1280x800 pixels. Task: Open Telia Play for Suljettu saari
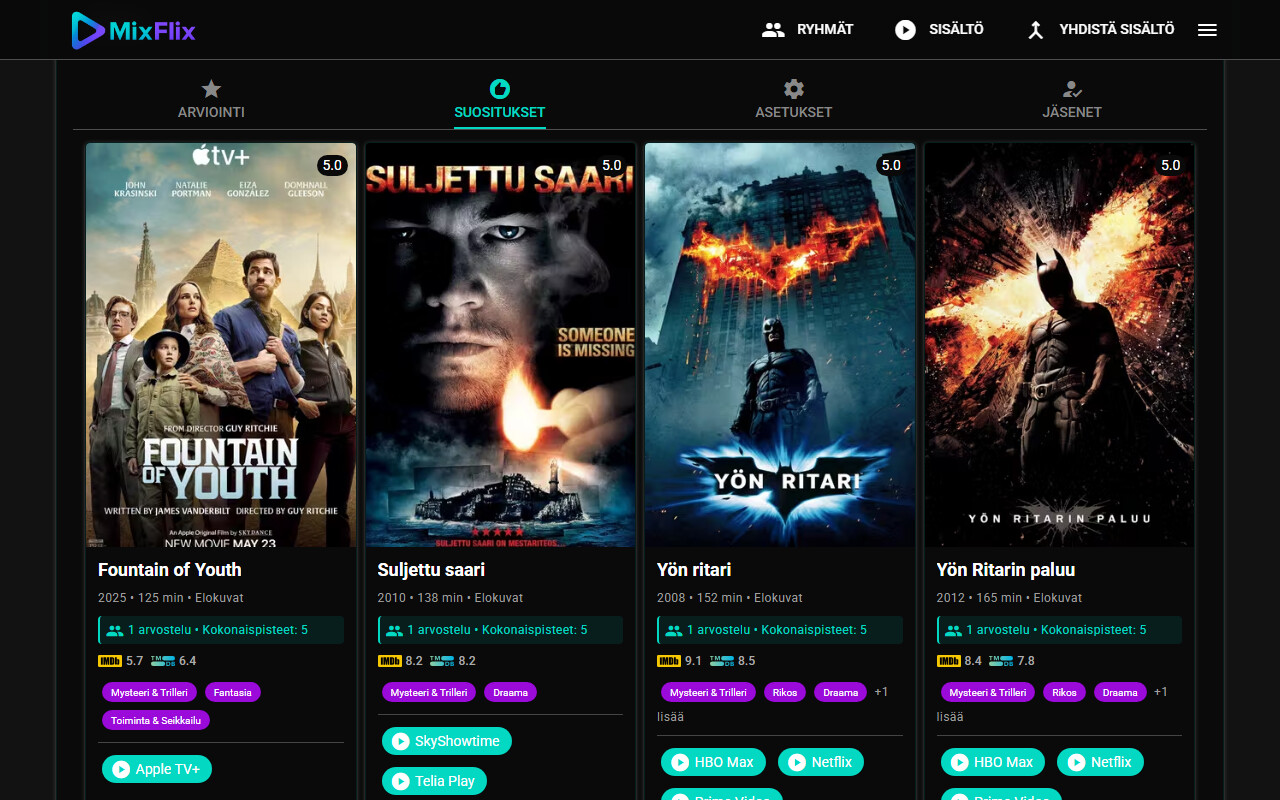click(434, 781)
